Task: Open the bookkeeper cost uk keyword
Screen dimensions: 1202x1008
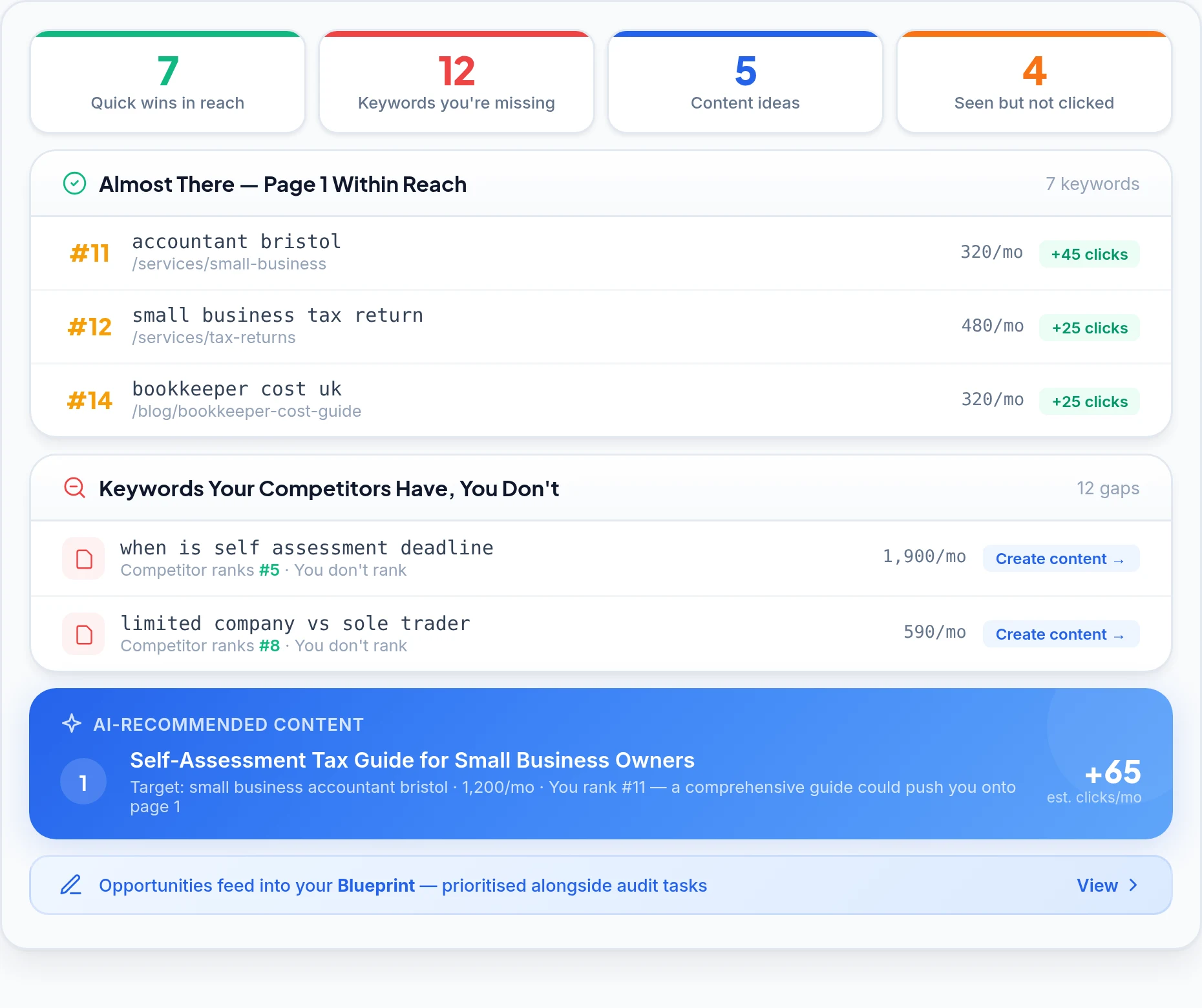Action: coord(601,401)
